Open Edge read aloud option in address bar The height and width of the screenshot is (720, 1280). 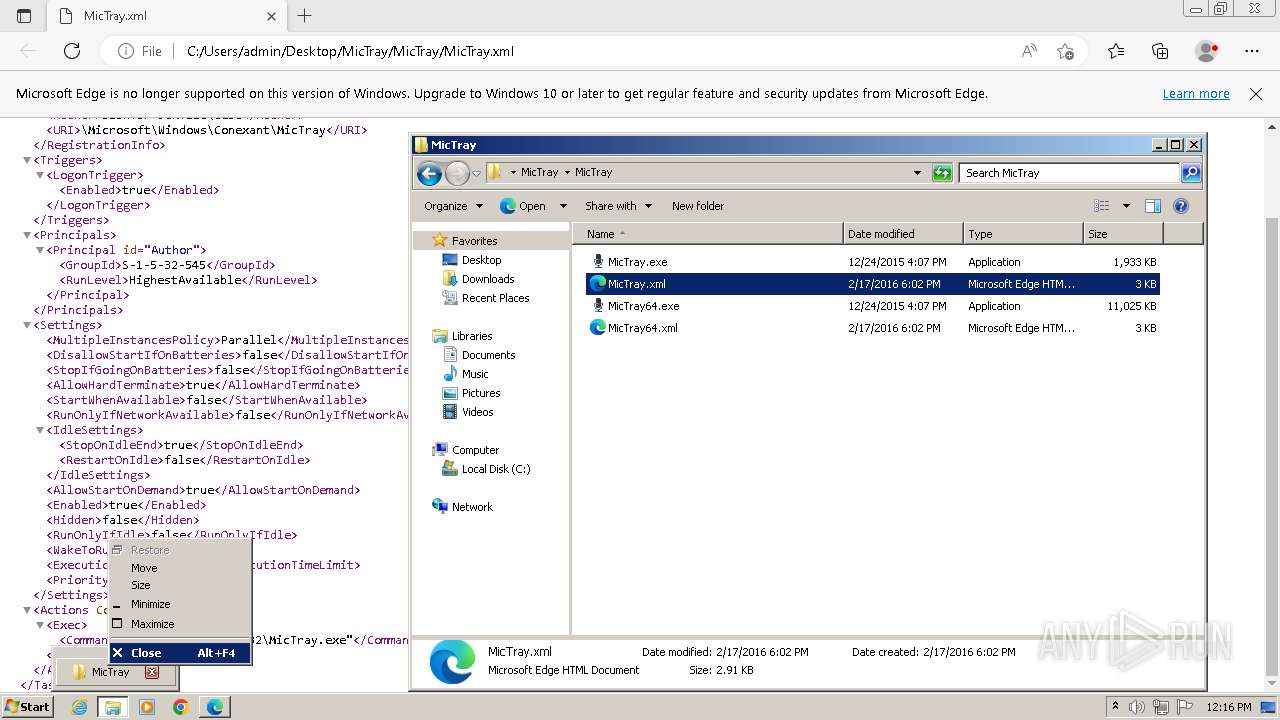click(x=1029, y=51)
